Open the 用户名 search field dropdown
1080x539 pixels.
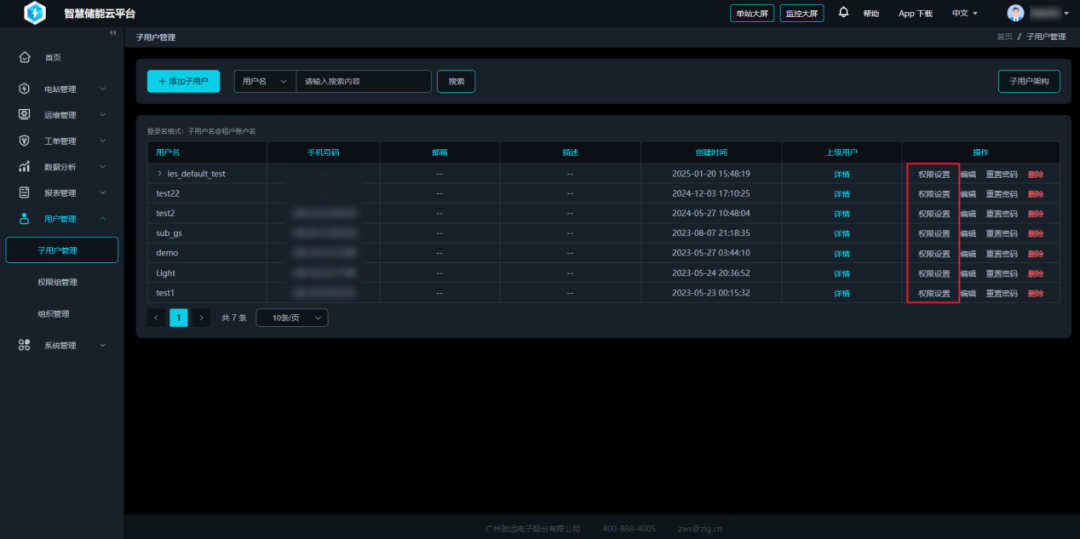click(x=265, y=81)
